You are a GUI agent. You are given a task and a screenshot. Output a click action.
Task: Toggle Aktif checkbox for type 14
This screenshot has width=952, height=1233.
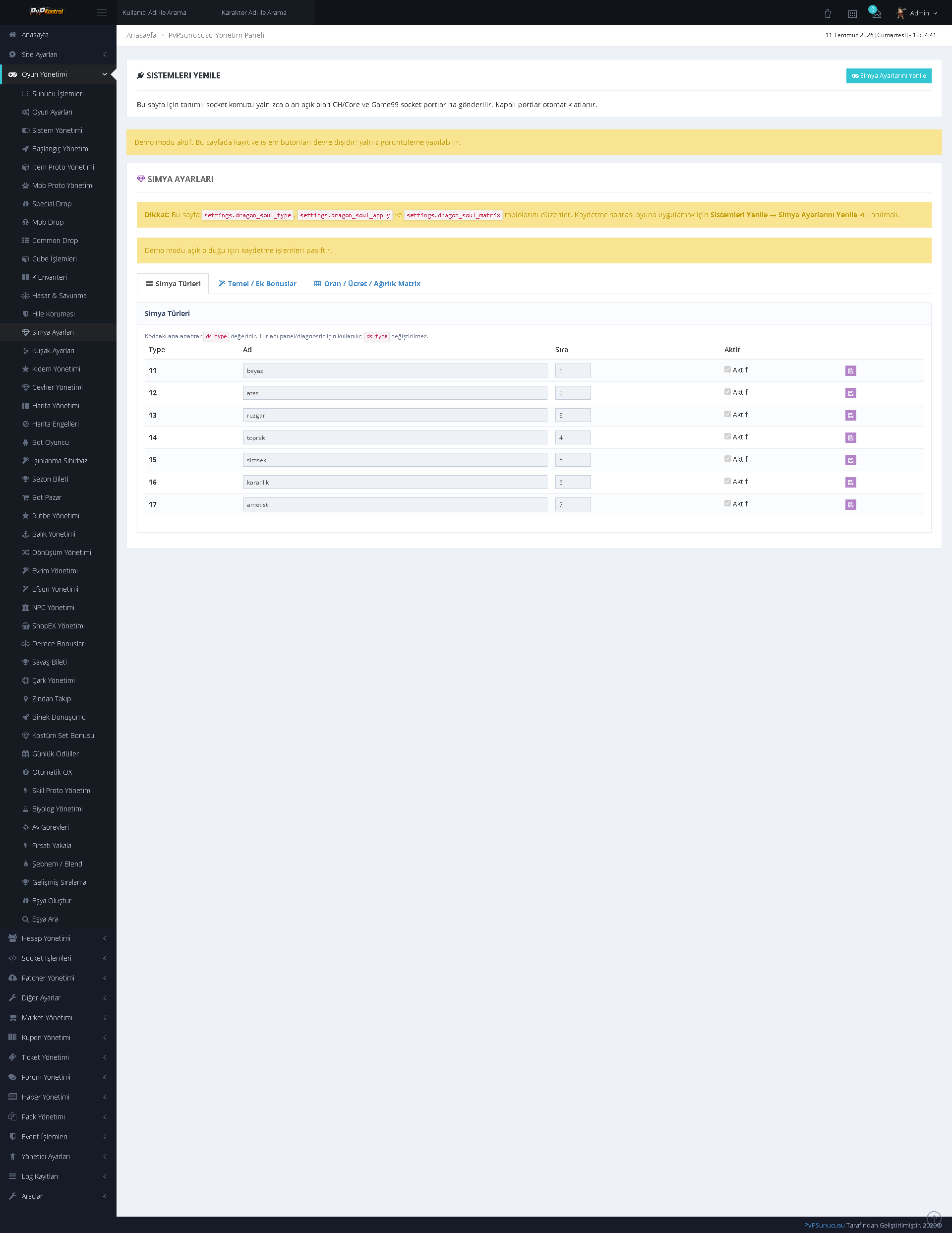pyautogui.click(x=727, y=436)
